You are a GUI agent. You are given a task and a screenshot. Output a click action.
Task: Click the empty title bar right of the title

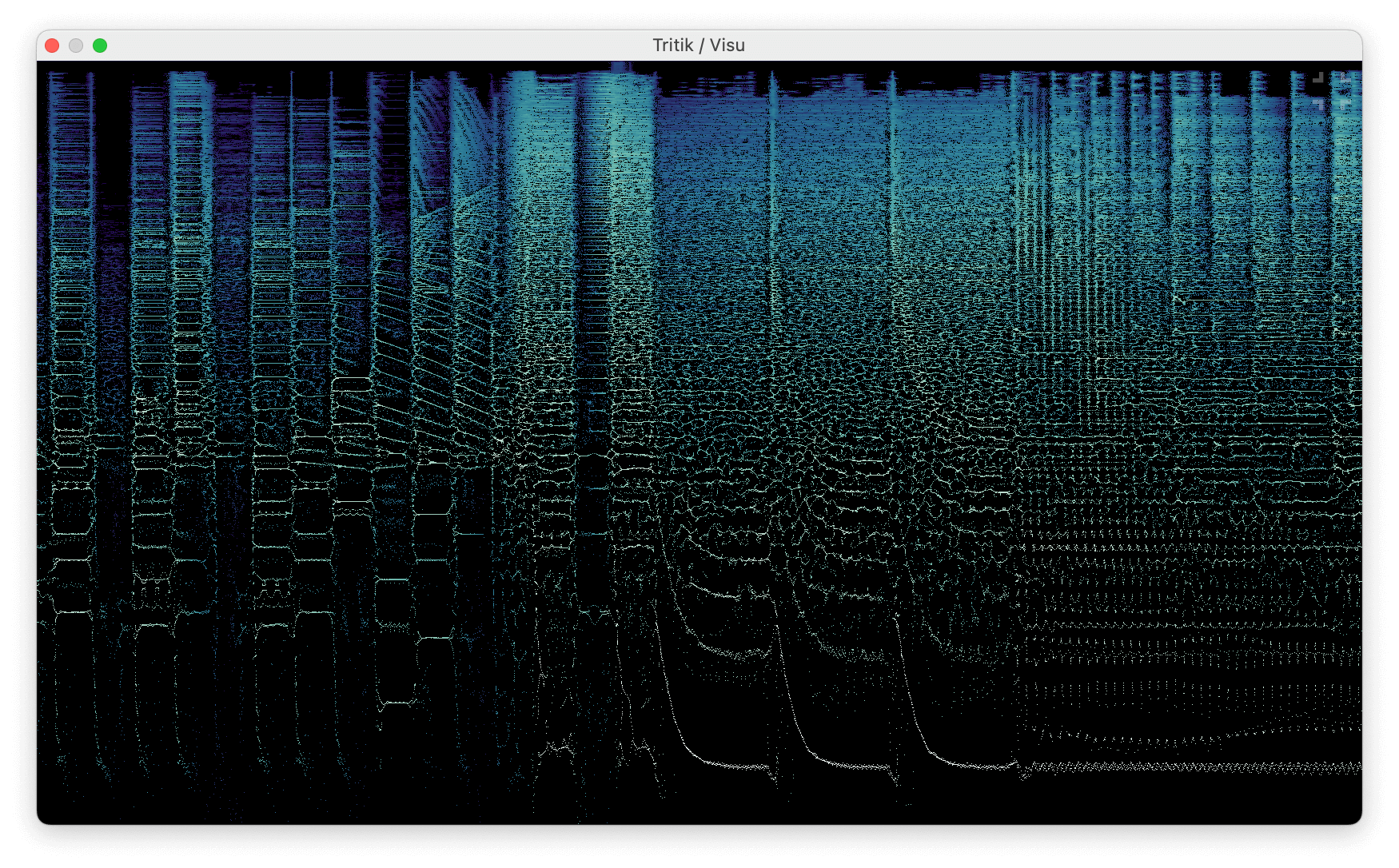coord(1039,46)
